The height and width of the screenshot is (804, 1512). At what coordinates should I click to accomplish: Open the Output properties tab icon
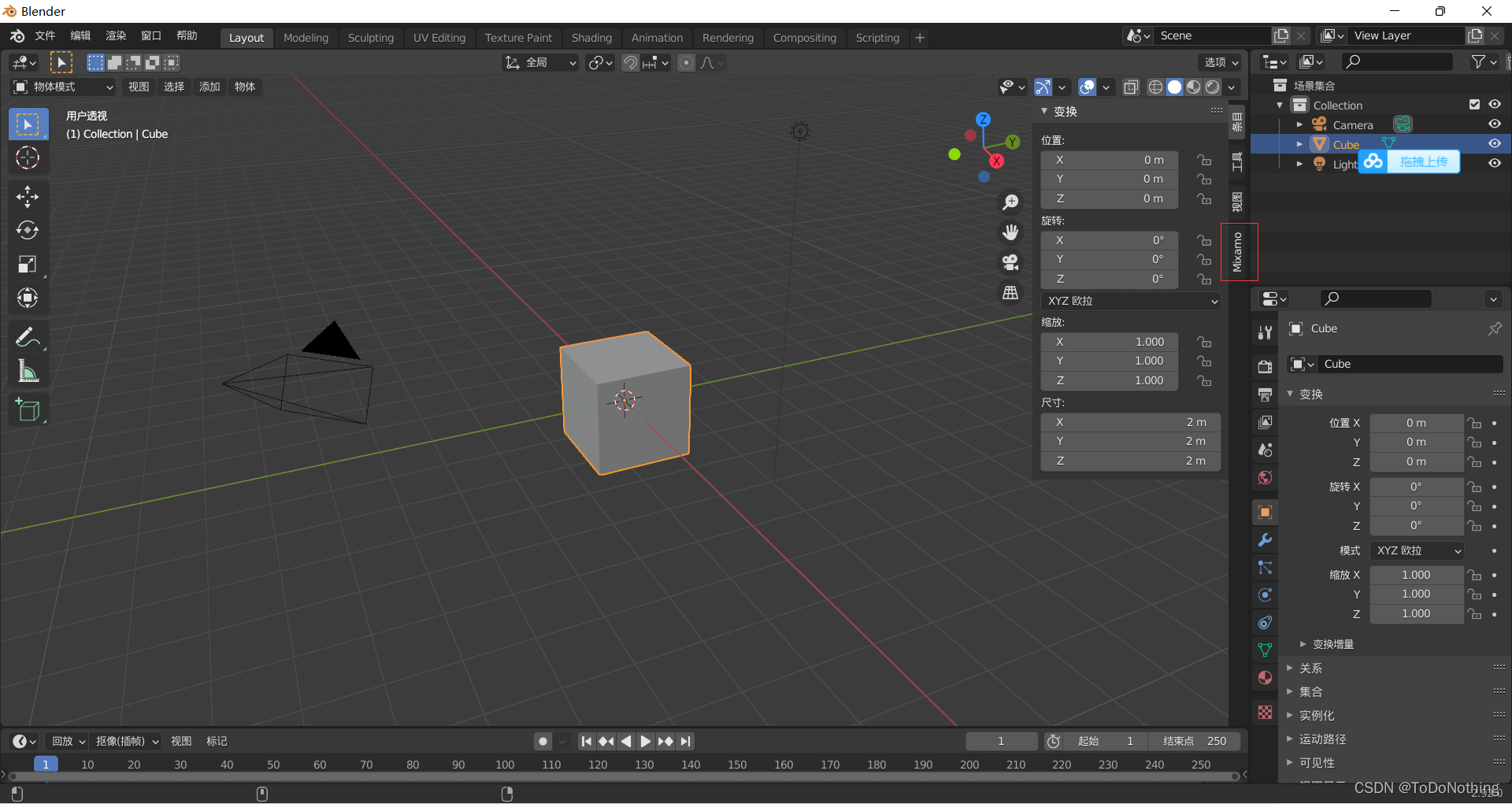click(1265, 395)
